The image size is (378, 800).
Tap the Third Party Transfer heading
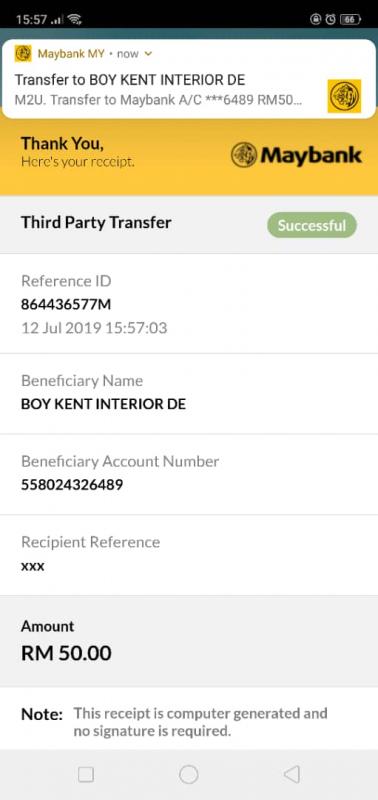pos(96,222)
